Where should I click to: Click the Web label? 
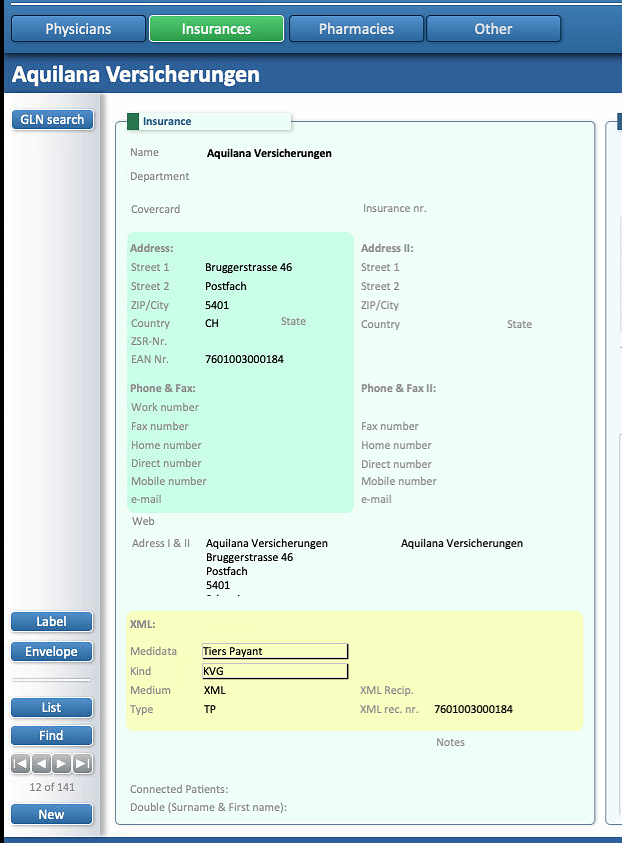point(143,521)
